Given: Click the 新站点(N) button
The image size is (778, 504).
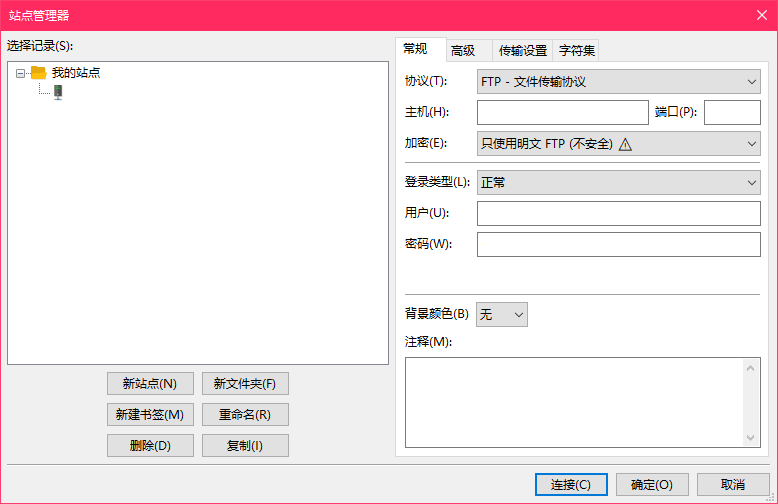Looking at the screenshot, I should coord(150,383).
